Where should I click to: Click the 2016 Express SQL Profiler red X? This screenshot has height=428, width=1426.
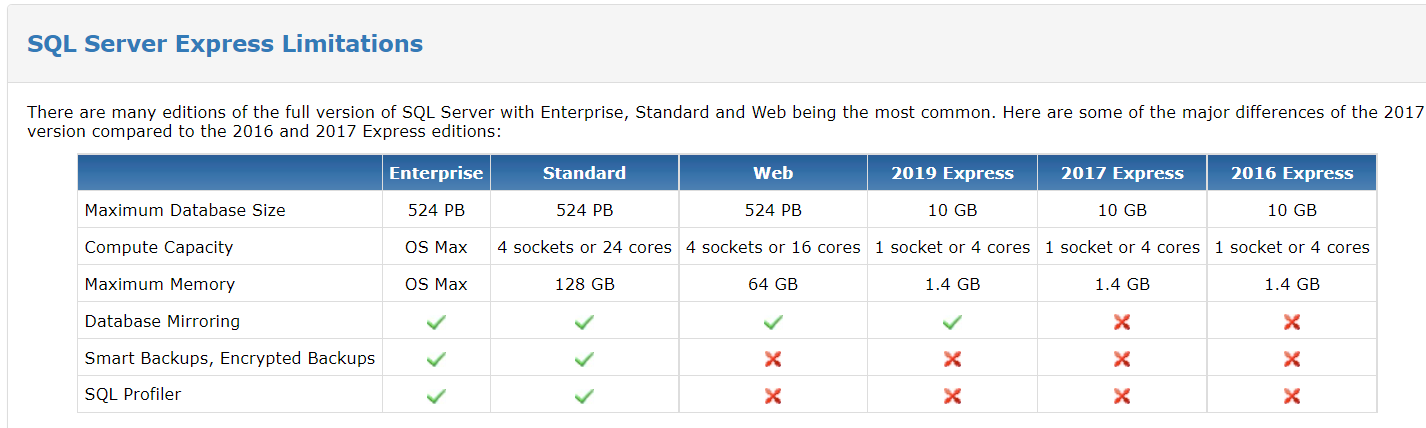click(1292, 396)
